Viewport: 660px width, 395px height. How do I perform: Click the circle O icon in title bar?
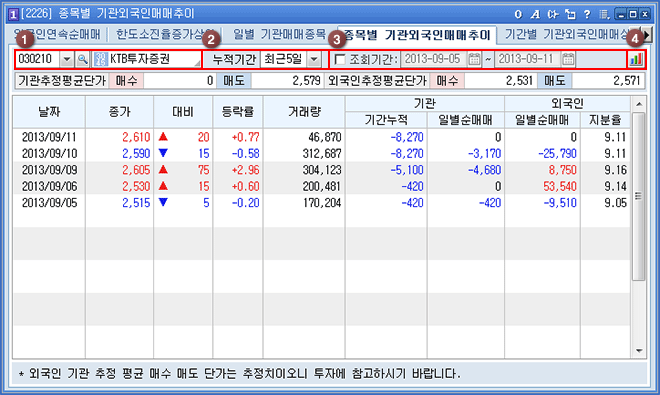[x=518, y=14]
